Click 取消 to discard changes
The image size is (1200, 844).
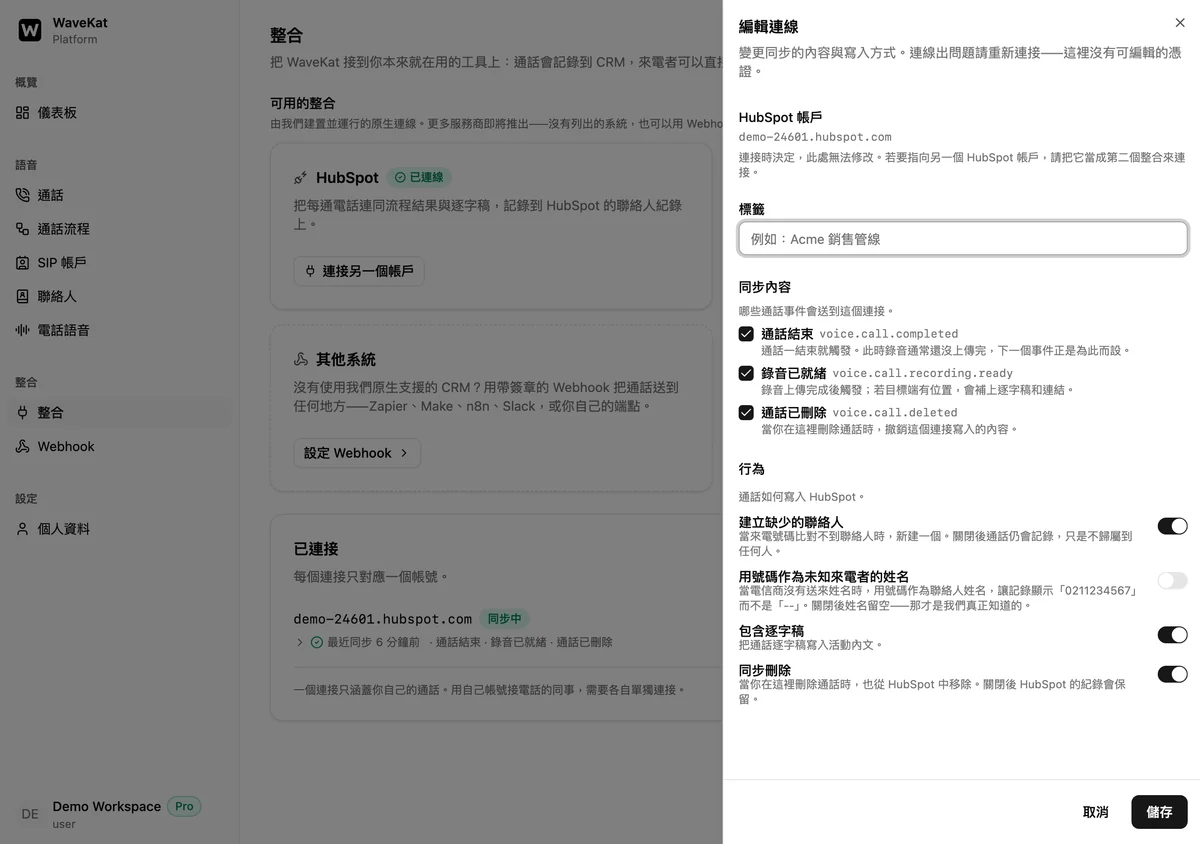tap(1096, 812)
